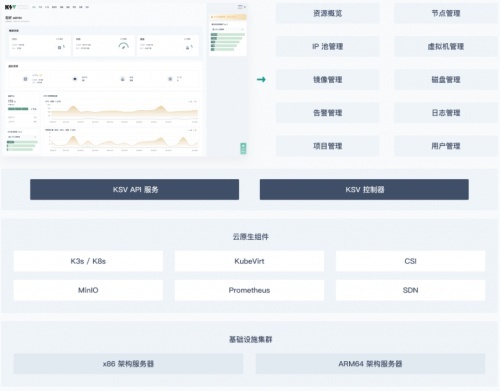Select the KubeVirt component box
The height and width of the screenshot is (391, 500).
tap(249, 261)
